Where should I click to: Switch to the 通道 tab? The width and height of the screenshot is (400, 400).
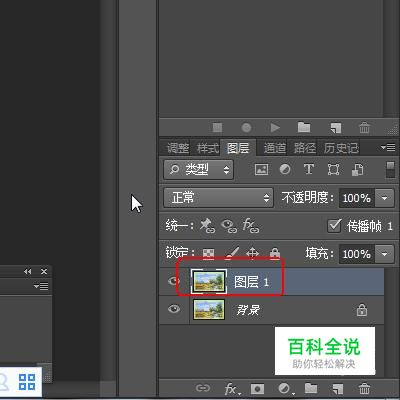click(275, 148)
